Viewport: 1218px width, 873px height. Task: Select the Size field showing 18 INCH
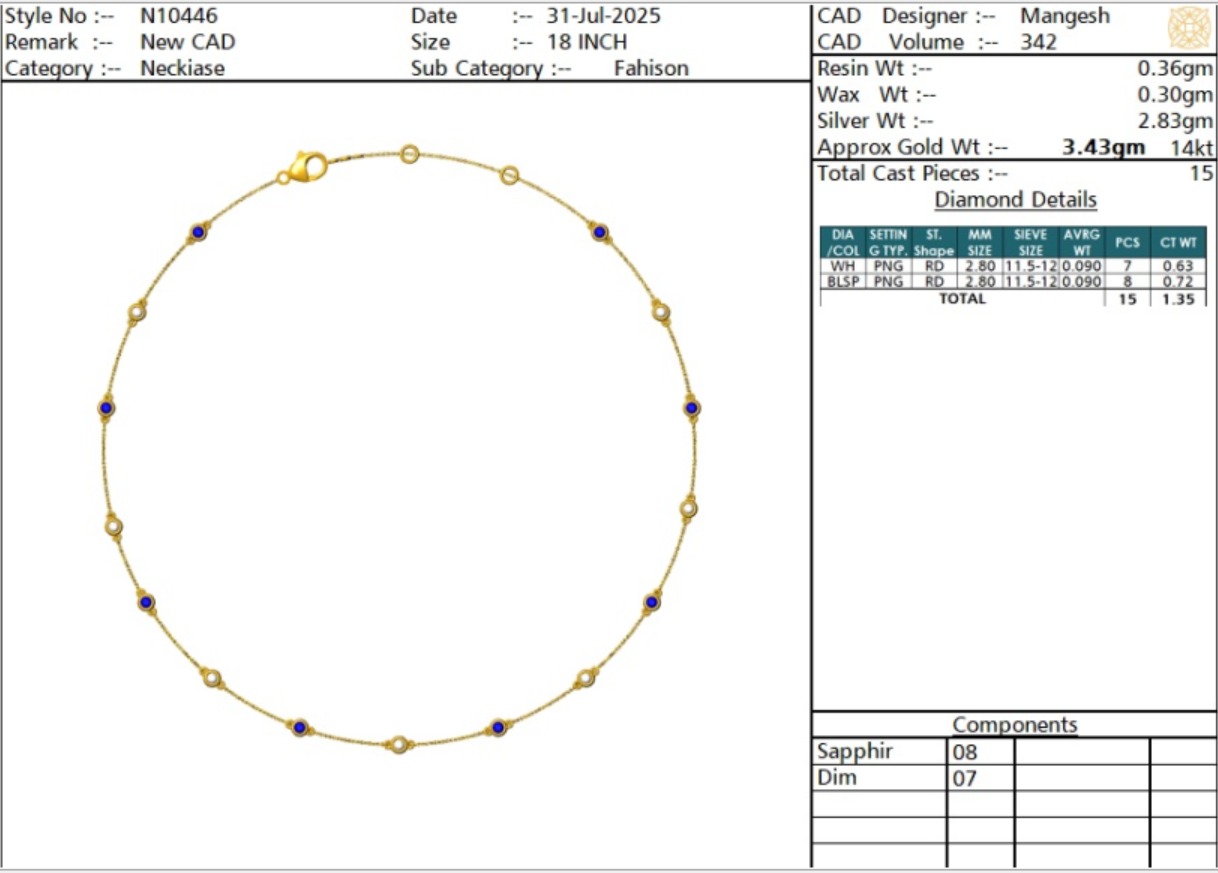pyautogui.click(x=587, y=42)
